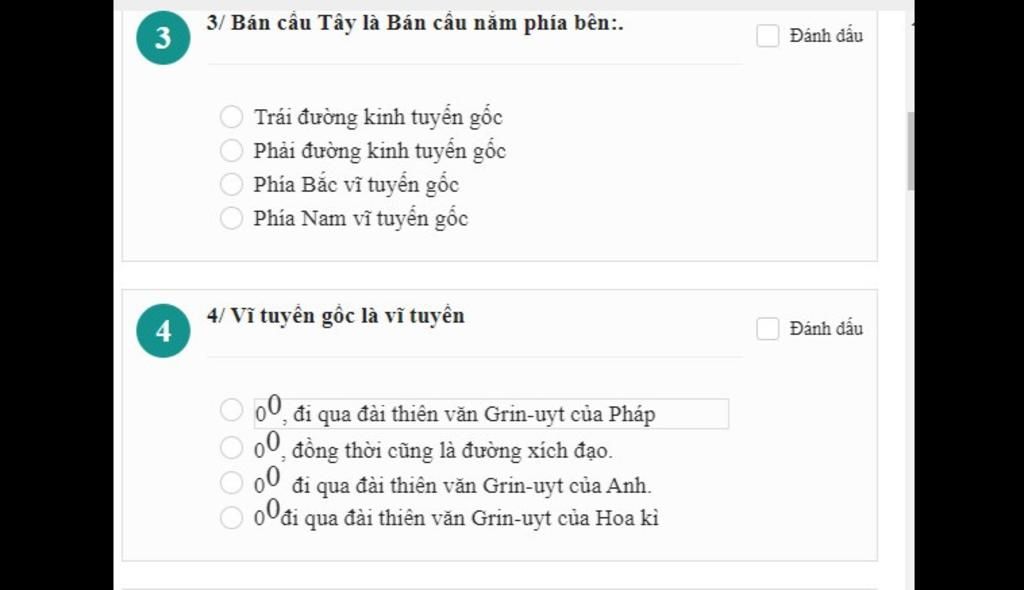The width and height of the screenshot is (1024, 590).
Task: Enable the "Đánh dấu" checkbox on question 4
Action: pos(767,329)
